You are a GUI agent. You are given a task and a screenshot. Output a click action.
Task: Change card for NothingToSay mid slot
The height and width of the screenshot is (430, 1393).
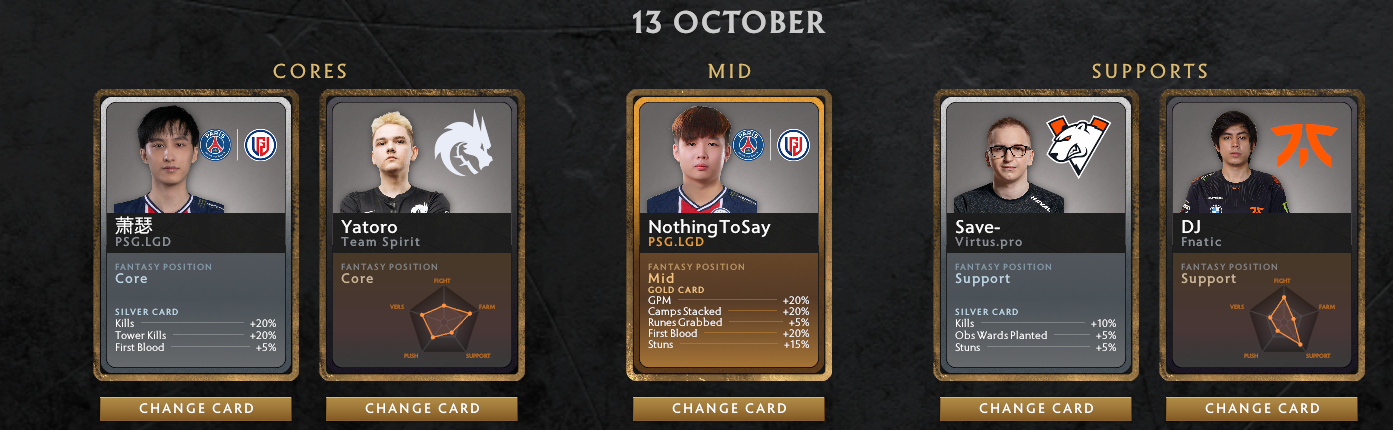coord(729,408)
